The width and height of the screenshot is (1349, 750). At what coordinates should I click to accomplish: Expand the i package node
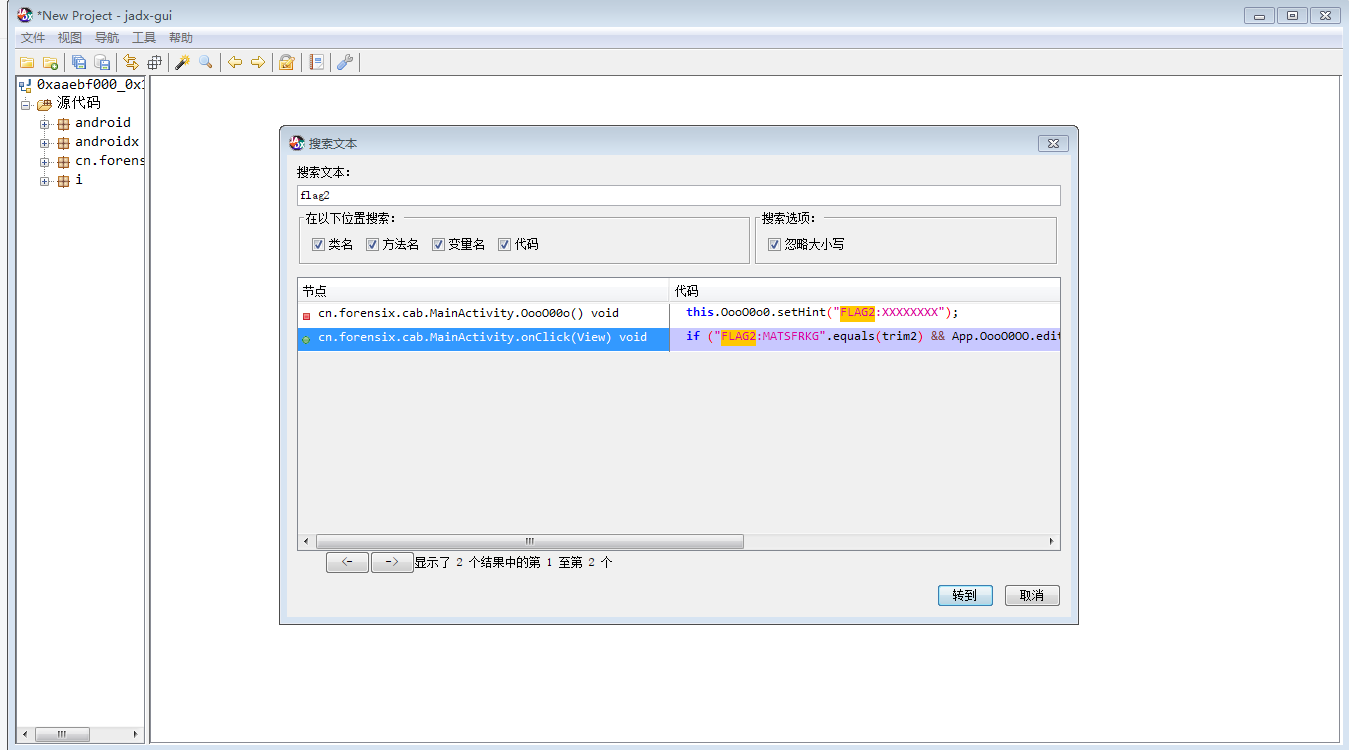pyautogui.click(x=45, y=181)
